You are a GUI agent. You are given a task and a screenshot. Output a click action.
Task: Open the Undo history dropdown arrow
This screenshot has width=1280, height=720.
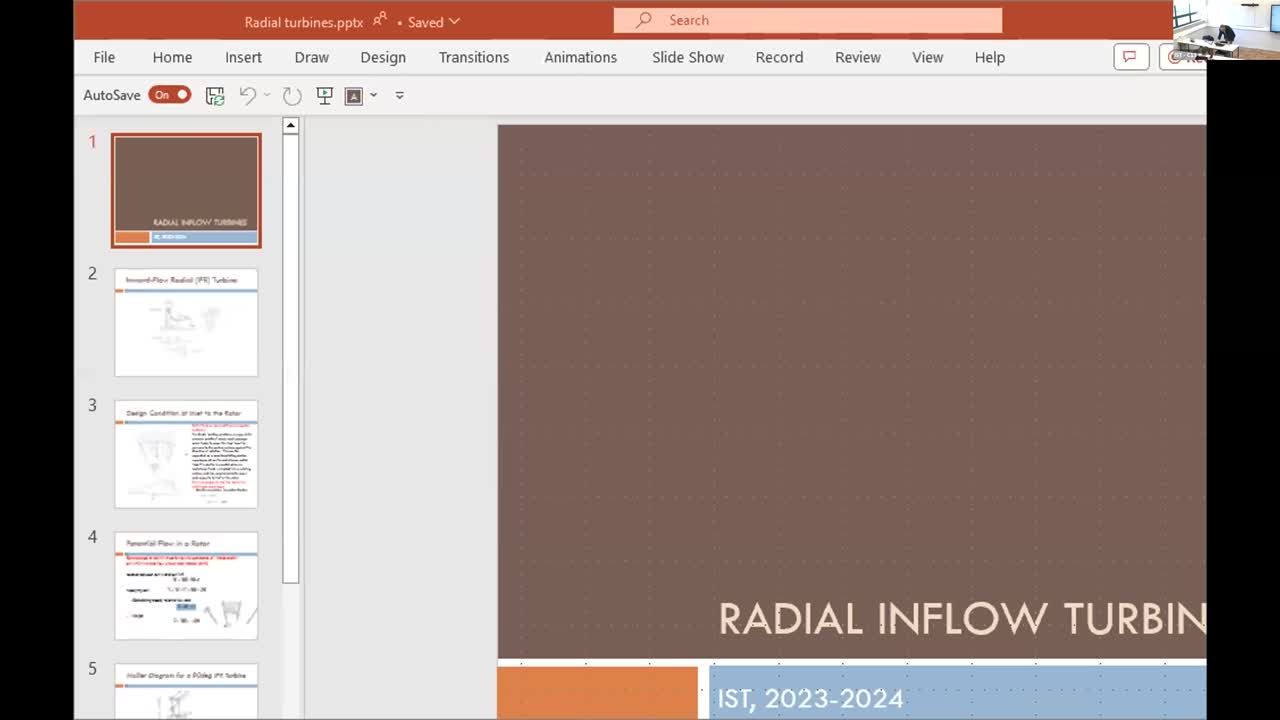(x=267, y=96)
